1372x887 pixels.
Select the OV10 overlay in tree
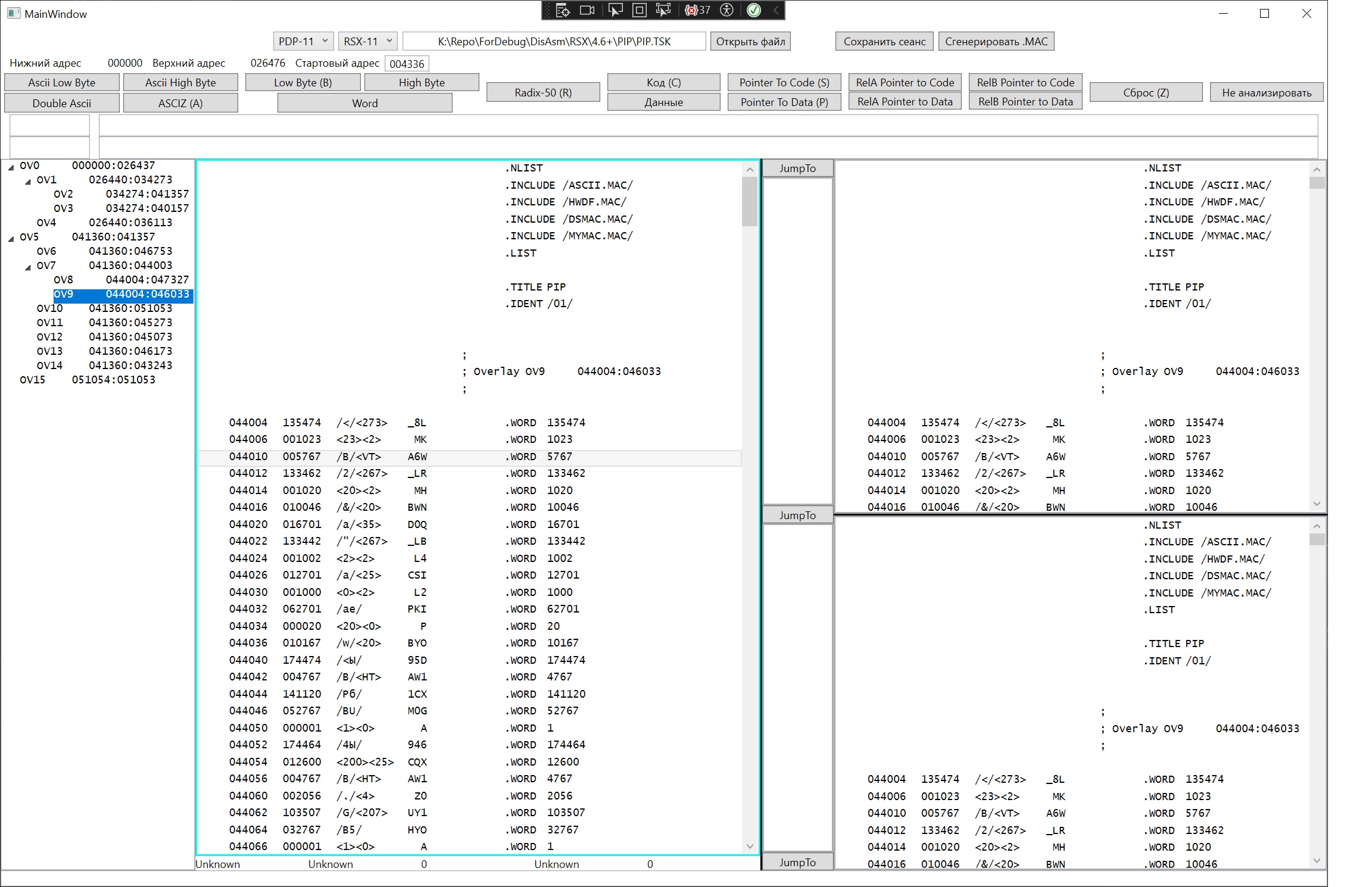tap(49, 308)
